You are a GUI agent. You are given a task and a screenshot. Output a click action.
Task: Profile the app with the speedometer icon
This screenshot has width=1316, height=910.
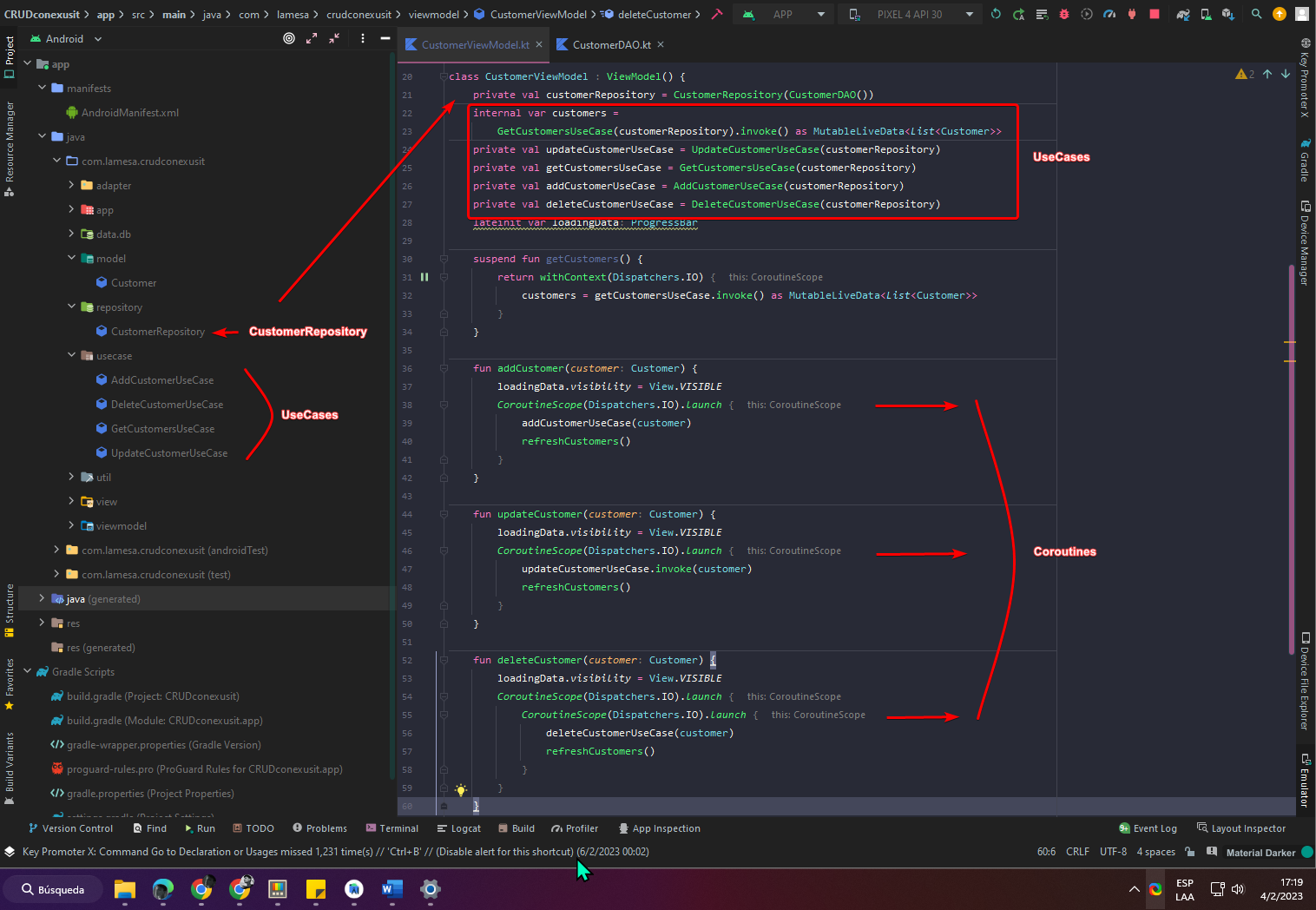pyautogui.click(x=1109, y=14)
